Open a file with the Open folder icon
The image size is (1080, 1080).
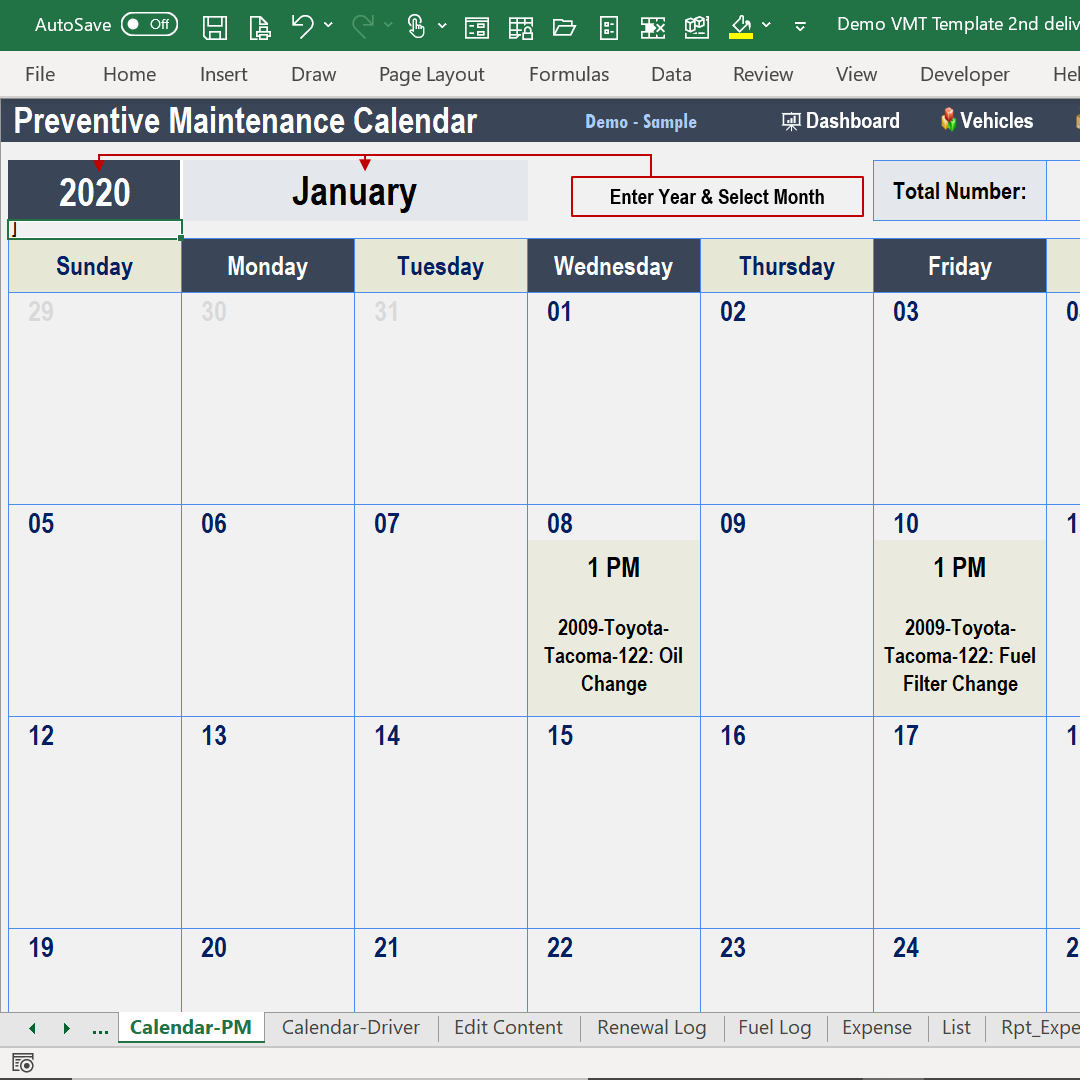[564, 27]
